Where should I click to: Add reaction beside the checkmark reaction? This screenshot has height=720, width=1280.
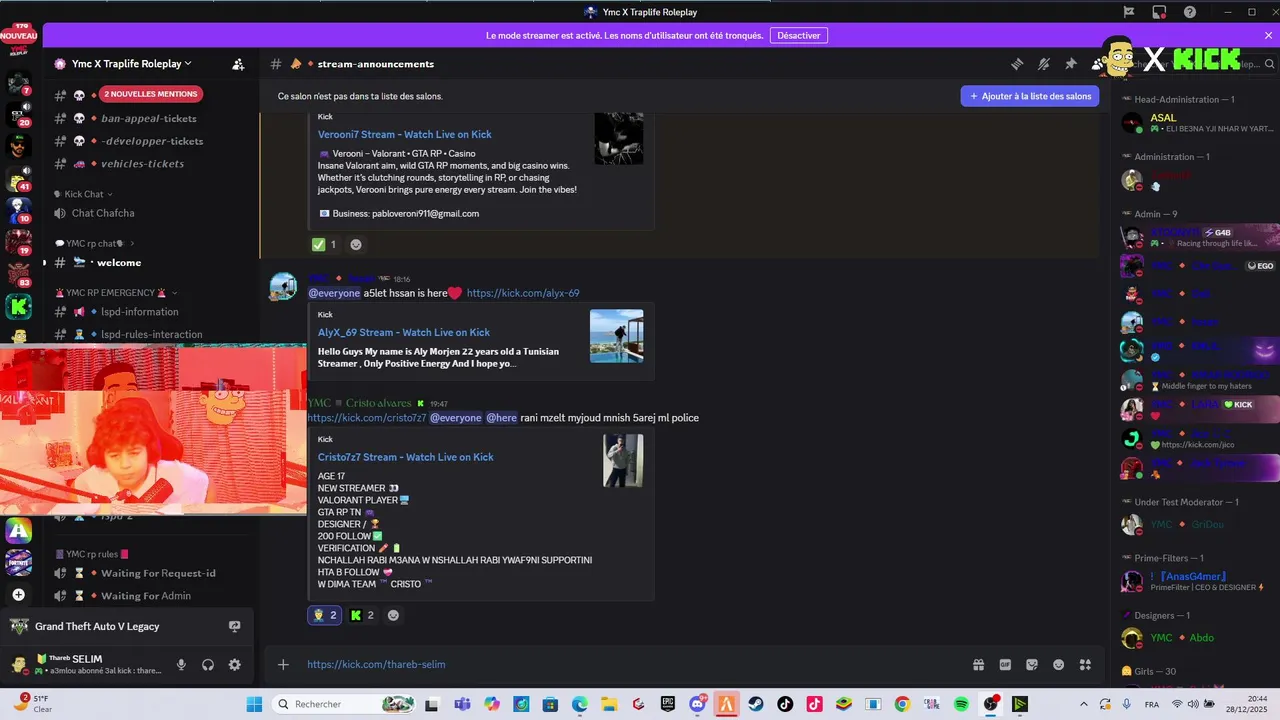tap(356, 244)
